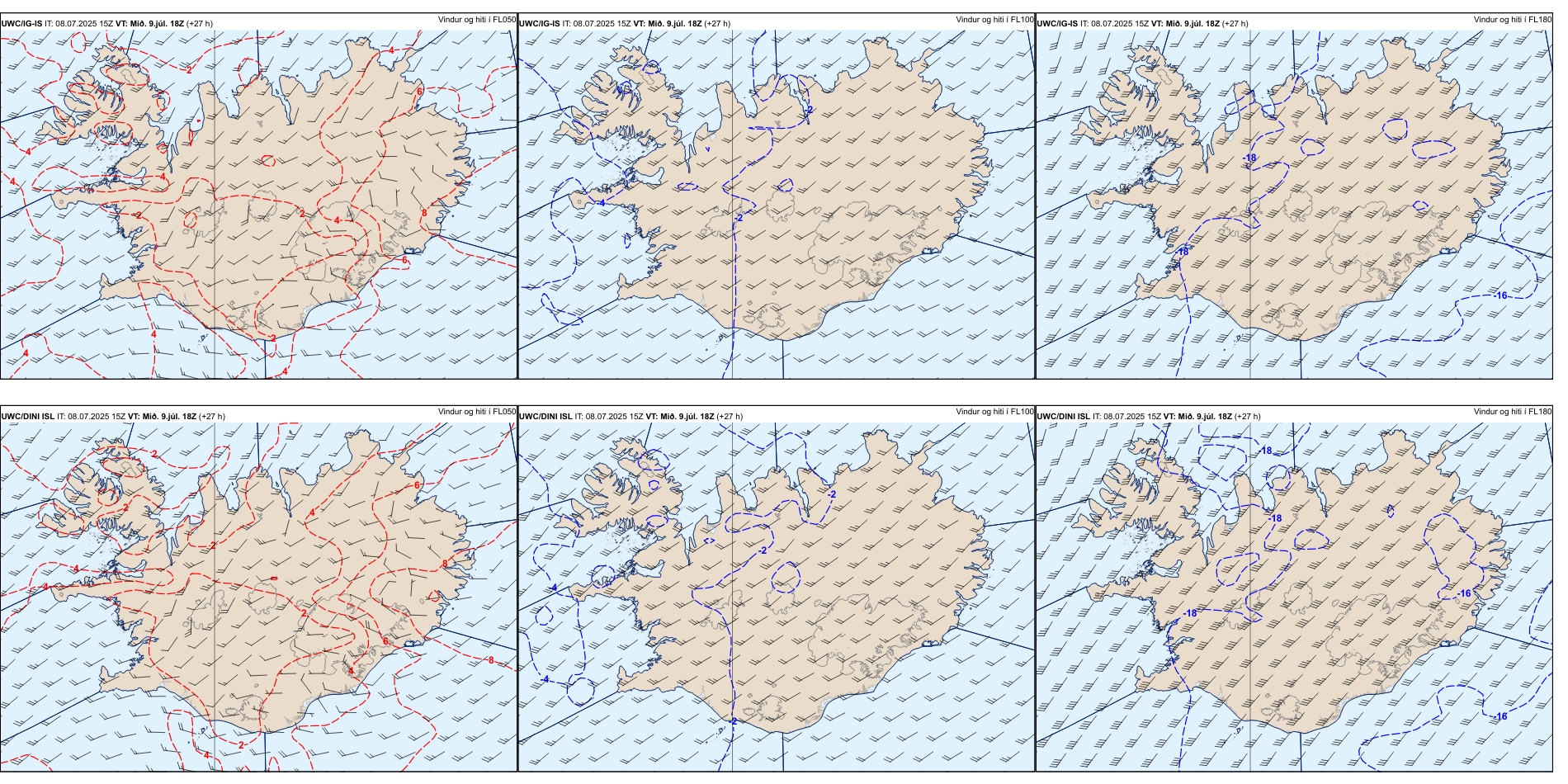
Task: Click "Vindur og hiti í FL180" title on DINI ISL panel
Action: 1513,412
